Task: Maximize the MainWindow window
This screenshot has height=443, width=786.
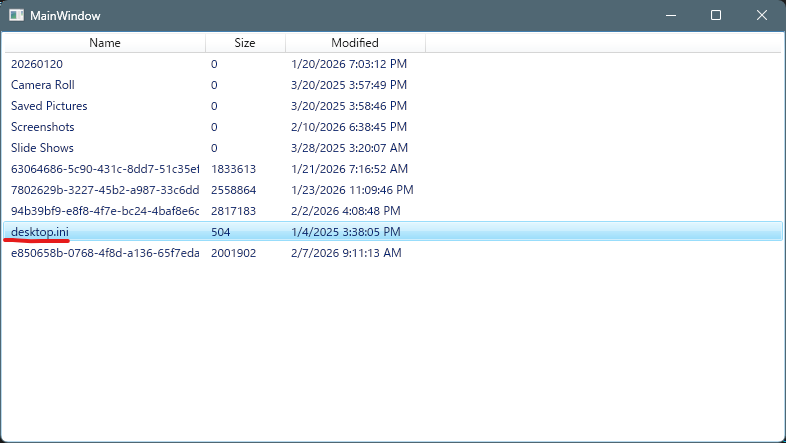Action: (x=716, y=16)
